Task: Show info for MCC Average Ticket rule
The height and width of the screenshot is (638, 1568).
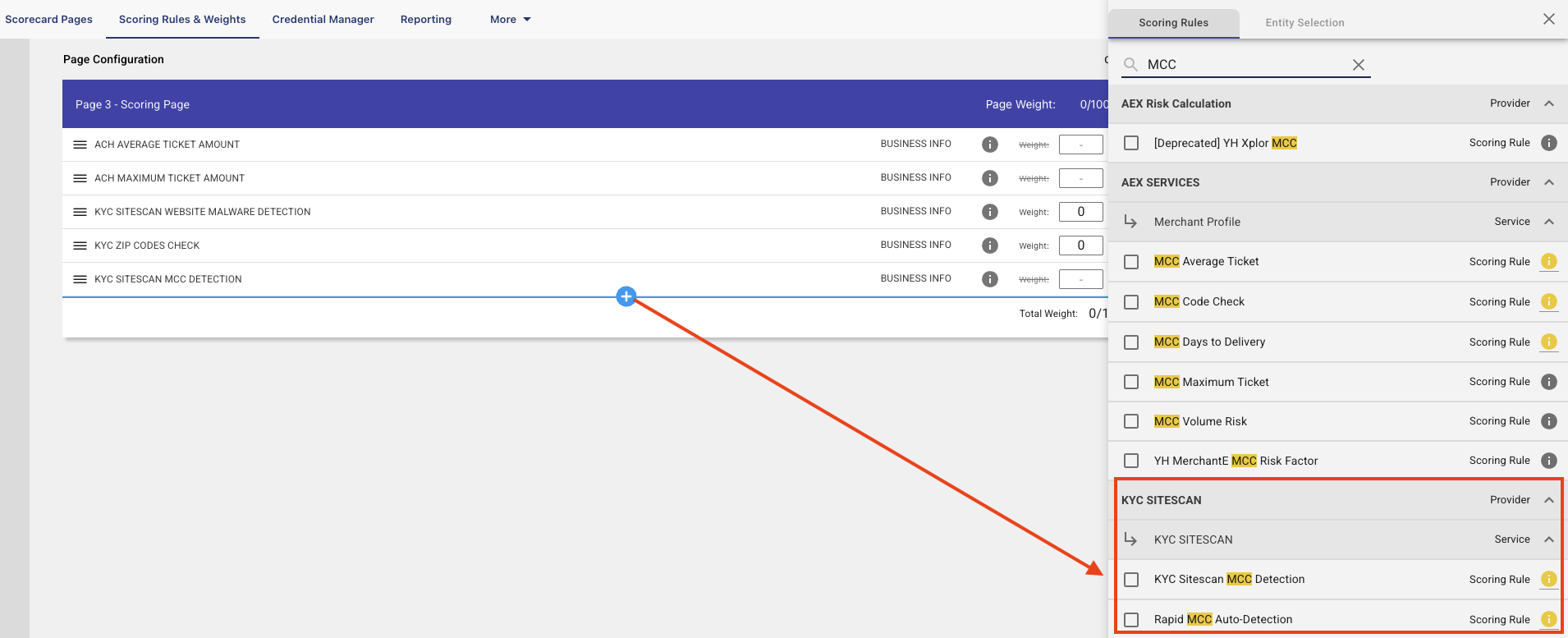Action: 1549,261
